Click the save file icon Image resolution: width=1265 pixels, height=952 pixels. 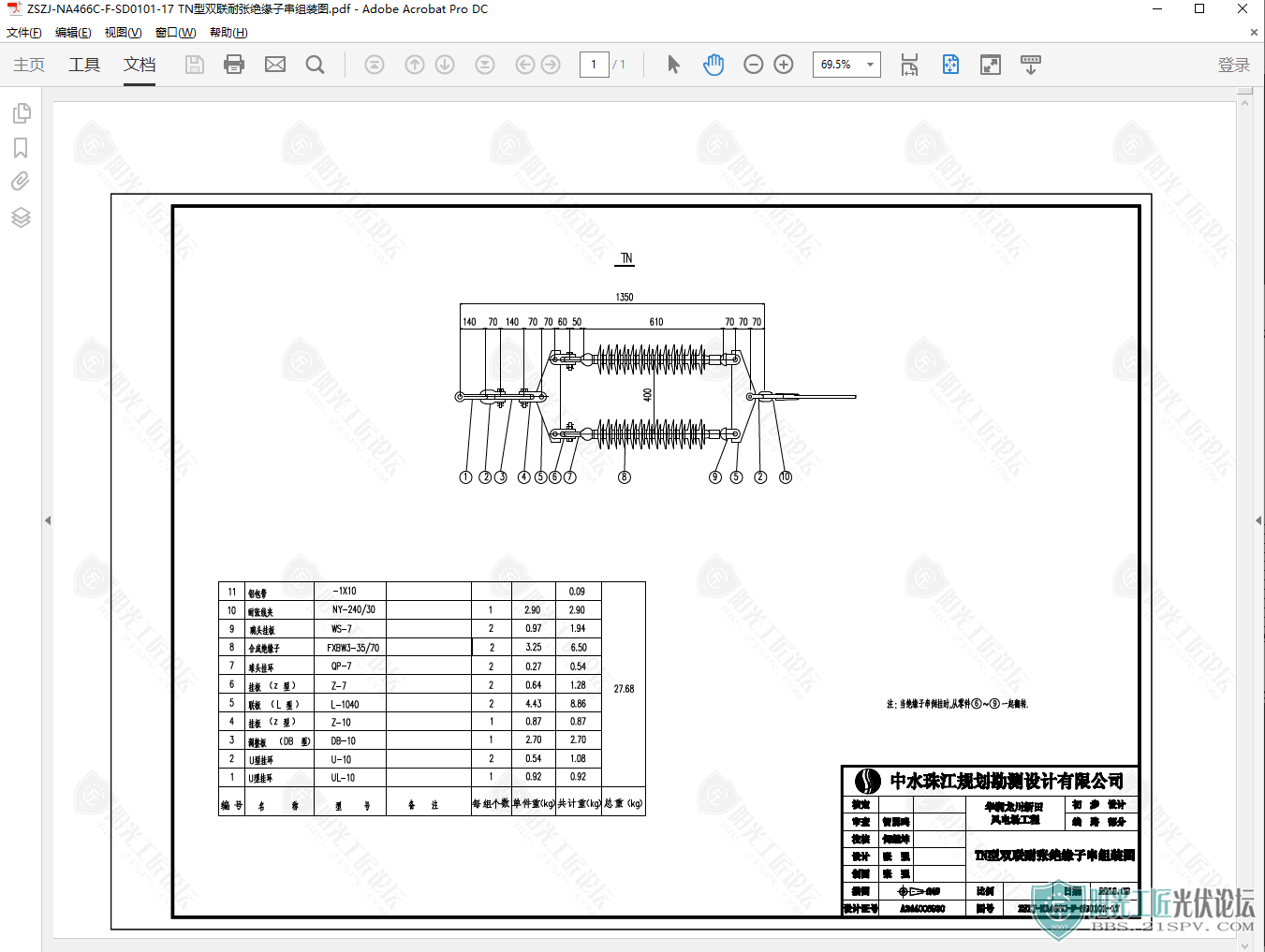pyautogui.click(x=195, y=65)
